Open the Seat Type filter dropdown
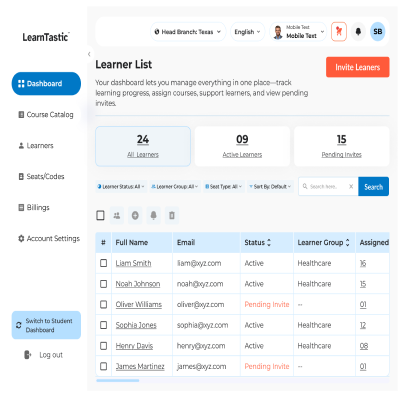The height and width of the screenshot is (394, 401). (223, 187)
